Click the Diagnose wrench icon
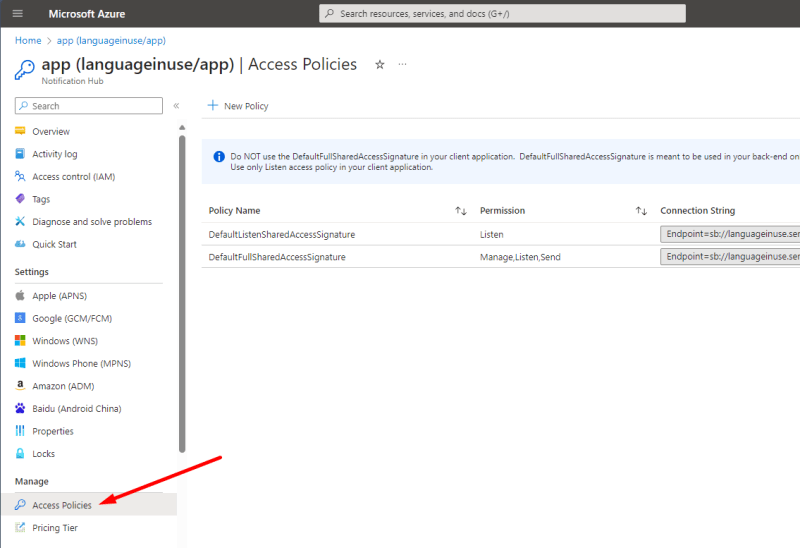 20,221
